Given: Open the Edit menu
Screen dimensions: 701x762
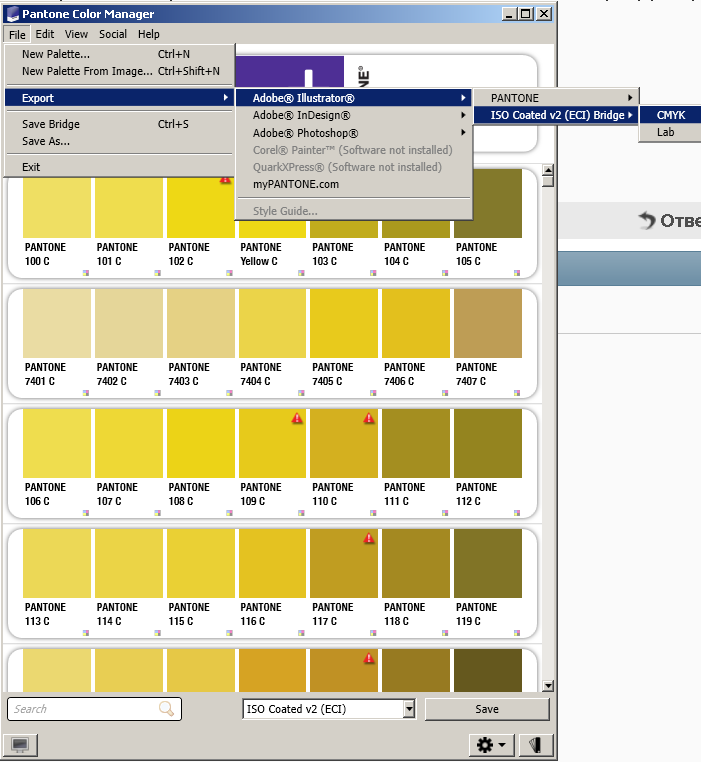Looking at the screenshot, I should pos(45,34).
